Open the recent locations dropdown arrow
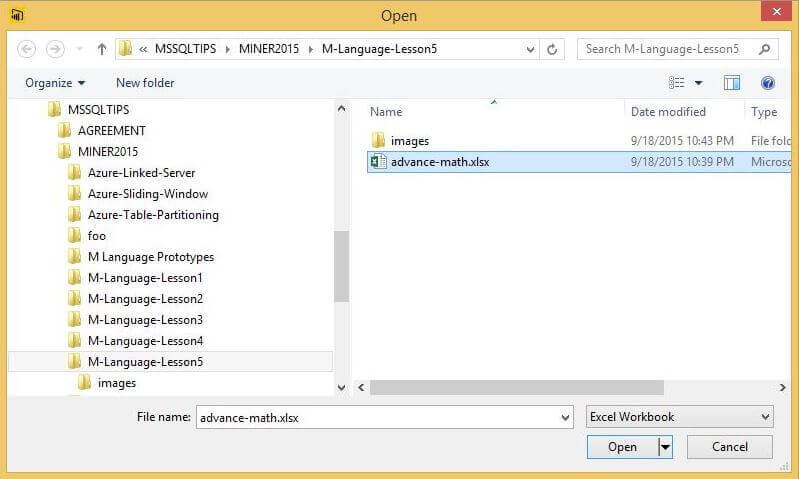 (79, 49)
